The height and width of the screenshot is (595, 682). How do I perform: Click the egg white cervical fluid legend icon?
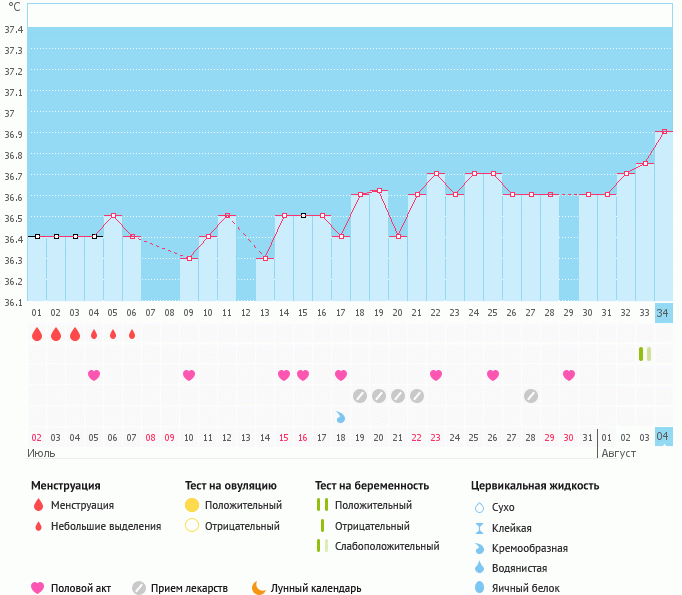(482, 588)
